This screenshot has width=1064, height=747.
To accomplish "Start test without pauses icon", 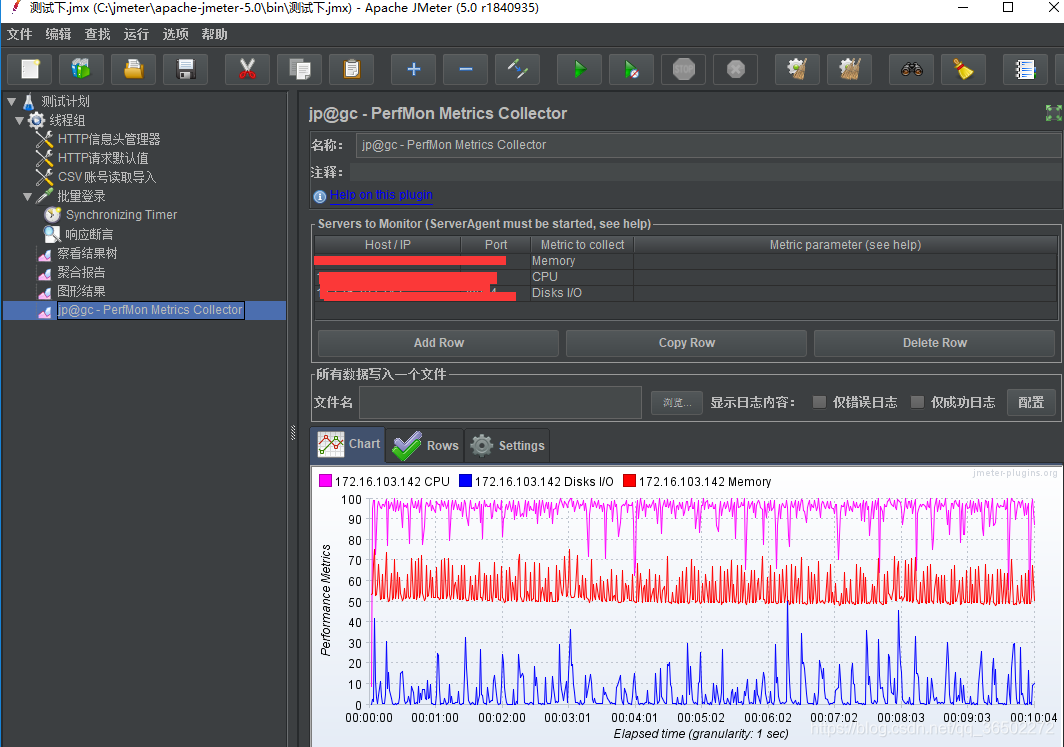I will coord(631,69).
